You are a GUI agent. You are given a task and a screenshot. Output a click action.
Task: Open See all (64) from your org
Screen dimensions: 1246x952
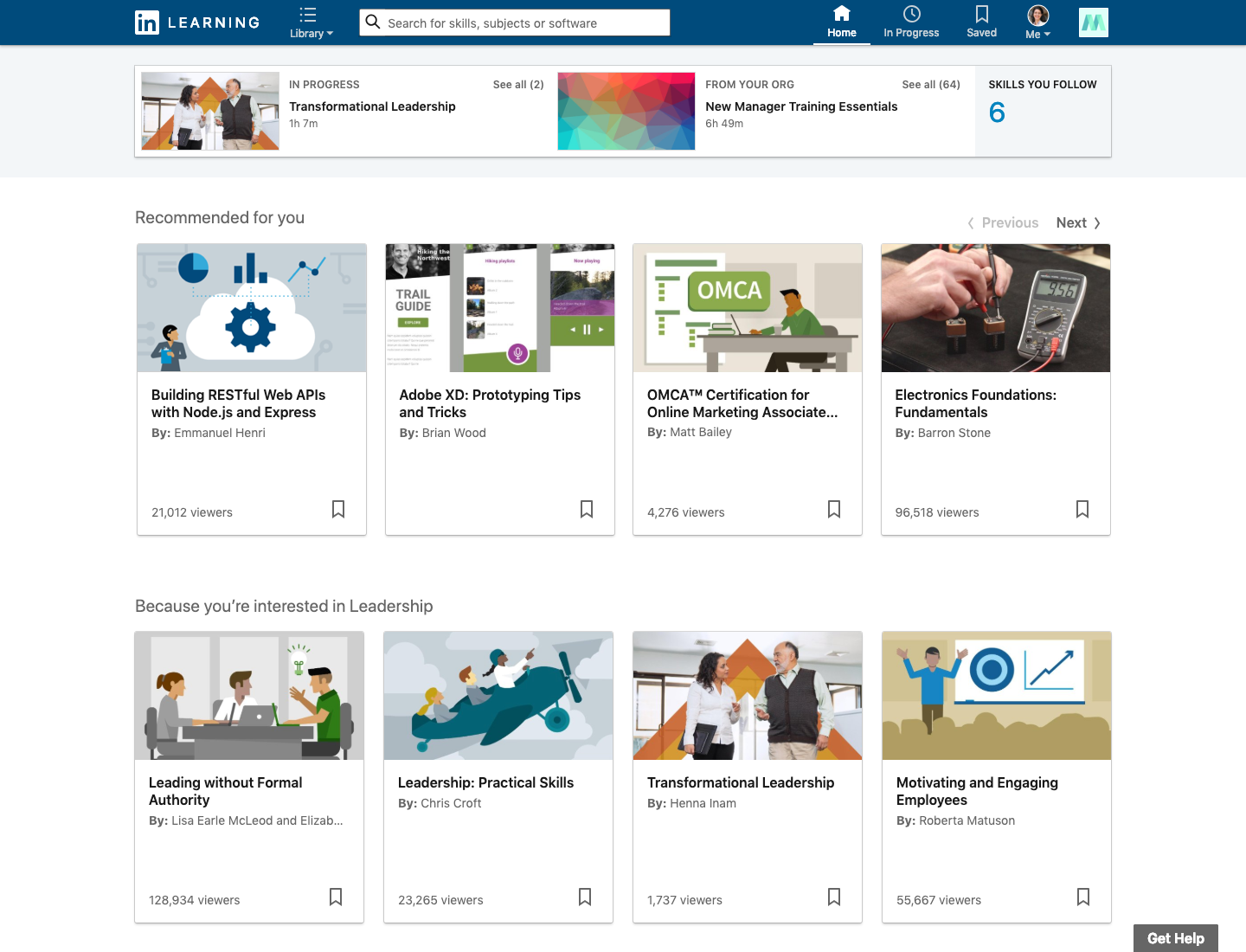(930, 84)
